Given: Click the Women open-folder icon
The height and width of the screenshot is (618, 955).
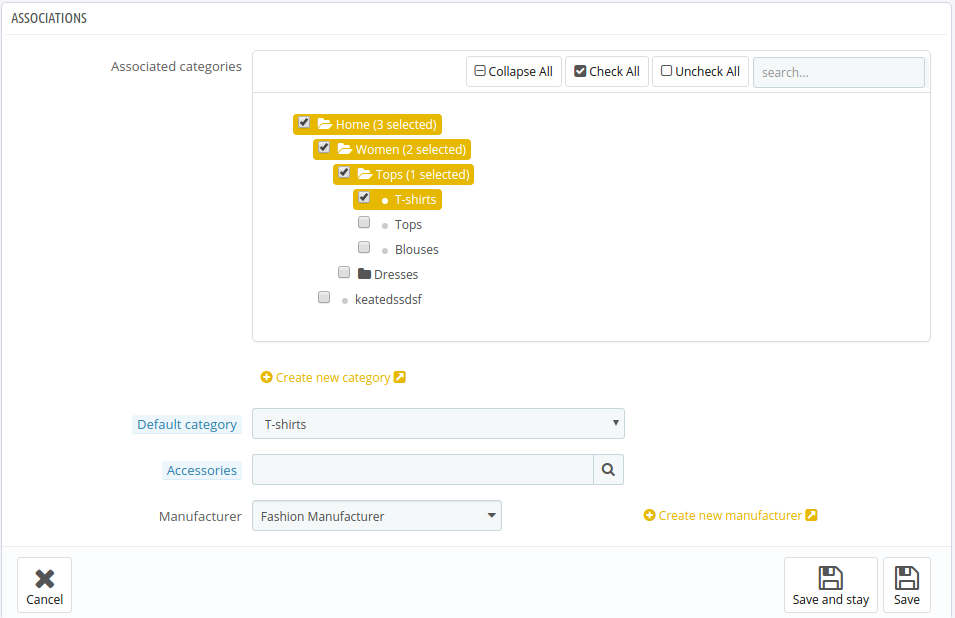Looking at the screenshot, I should pos(345,149).
